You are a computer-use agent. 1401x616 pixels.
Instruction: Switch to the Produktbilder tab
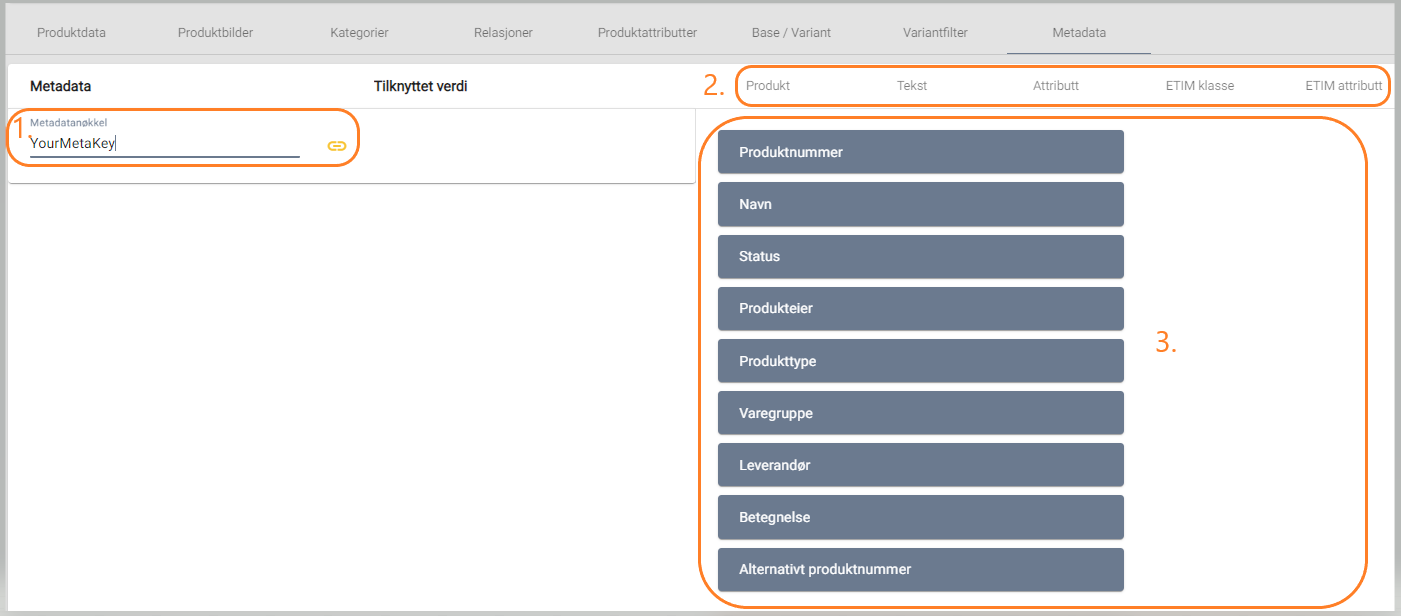click(215, 33)
